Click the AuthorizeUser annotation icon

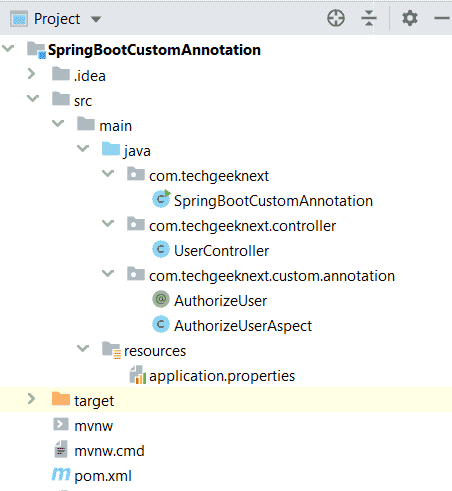pyautogui.click(x=161, y=299)
